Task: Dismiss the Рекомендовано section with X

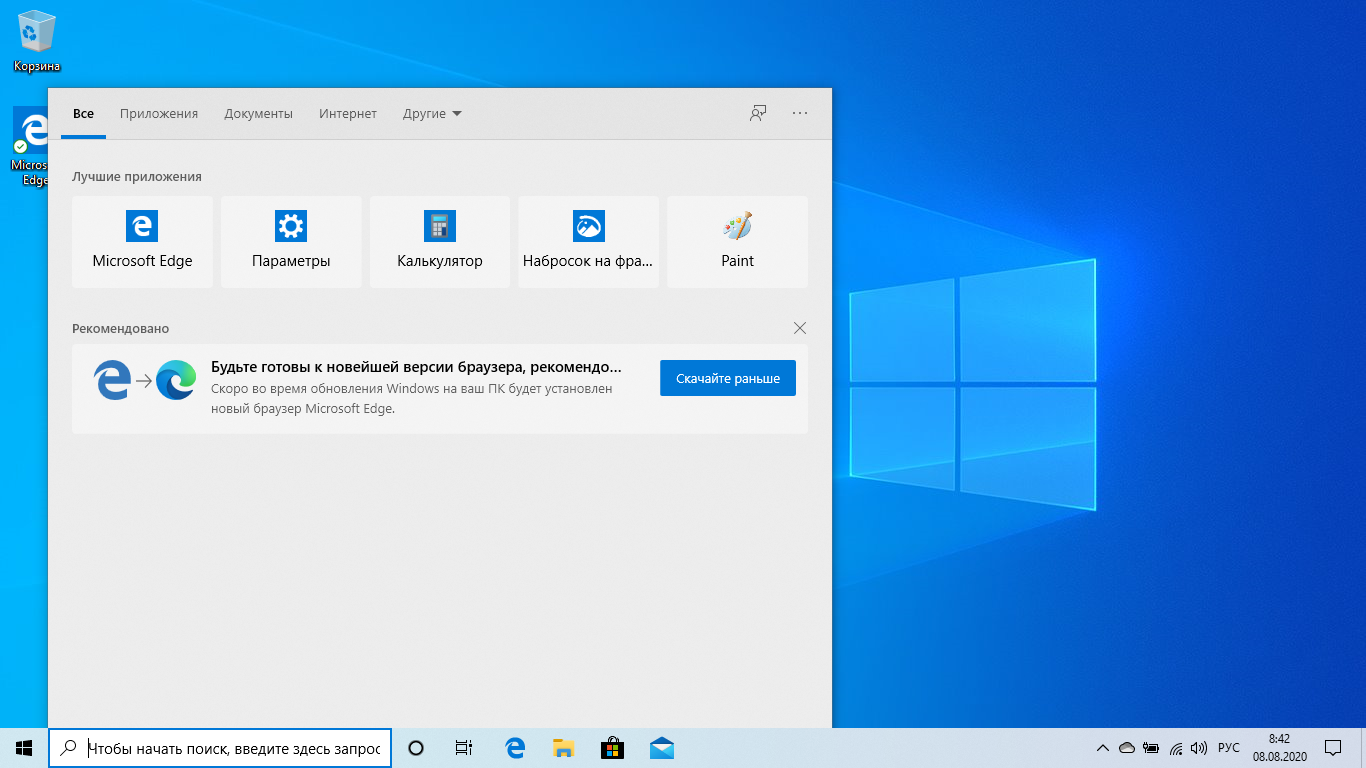Action: pyautogui.click(x=799, y=328)
